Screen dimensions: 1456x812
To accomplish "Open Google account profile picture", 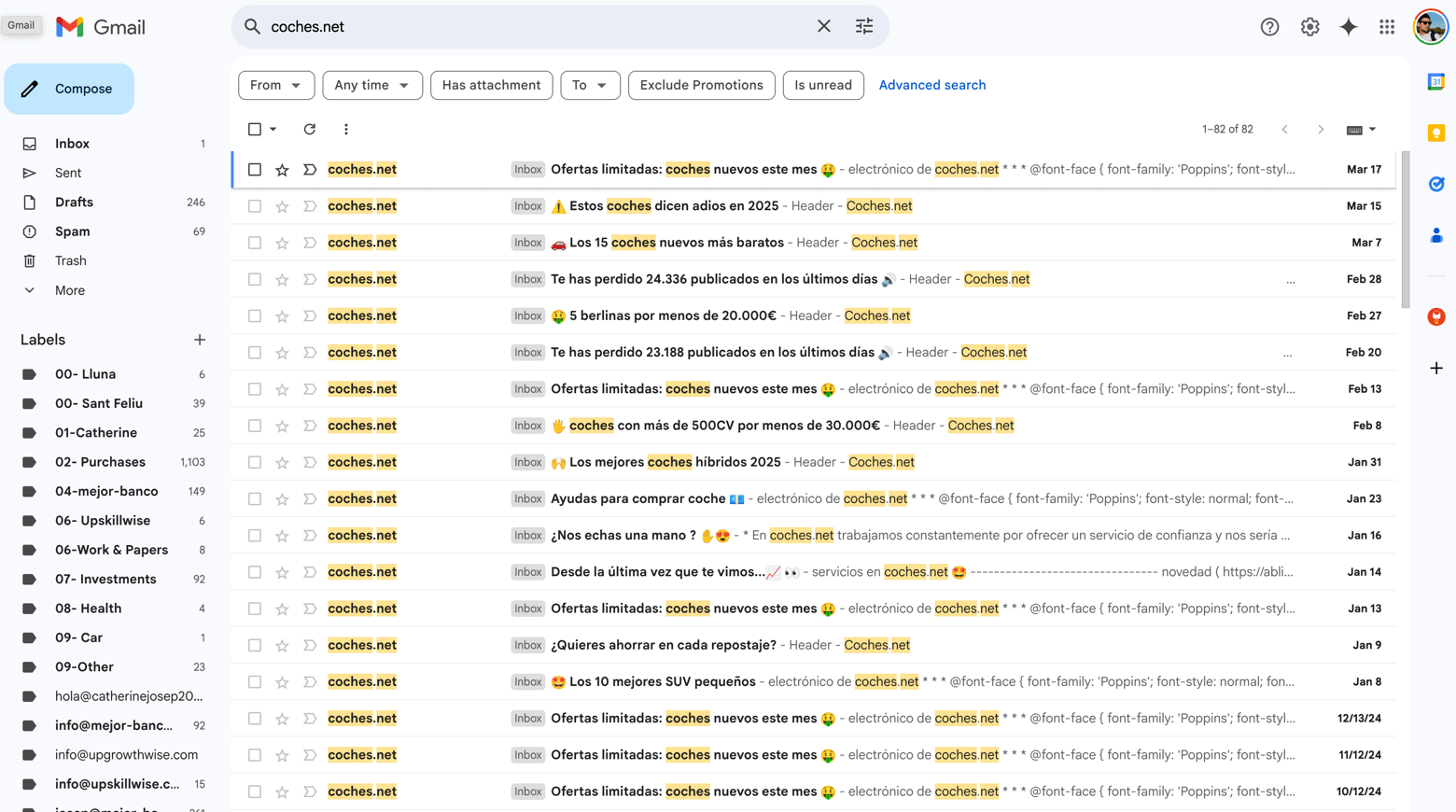I will 1430,27.
